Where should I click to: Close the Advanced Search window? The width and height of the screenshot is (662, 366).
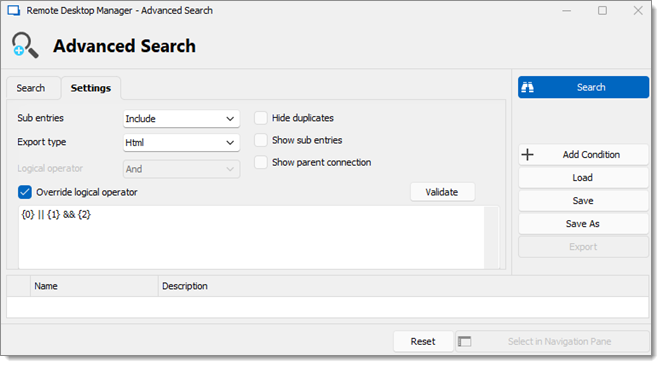638,11
